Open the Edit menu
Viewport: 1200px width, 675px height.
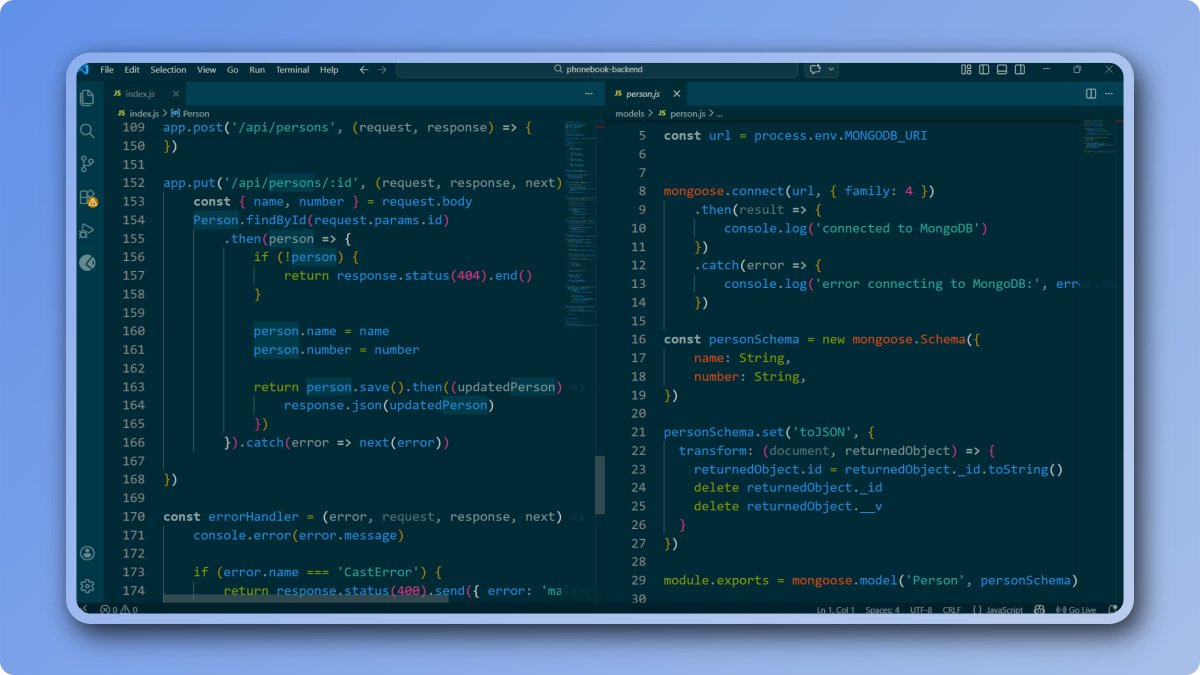(x=132, y=70)
